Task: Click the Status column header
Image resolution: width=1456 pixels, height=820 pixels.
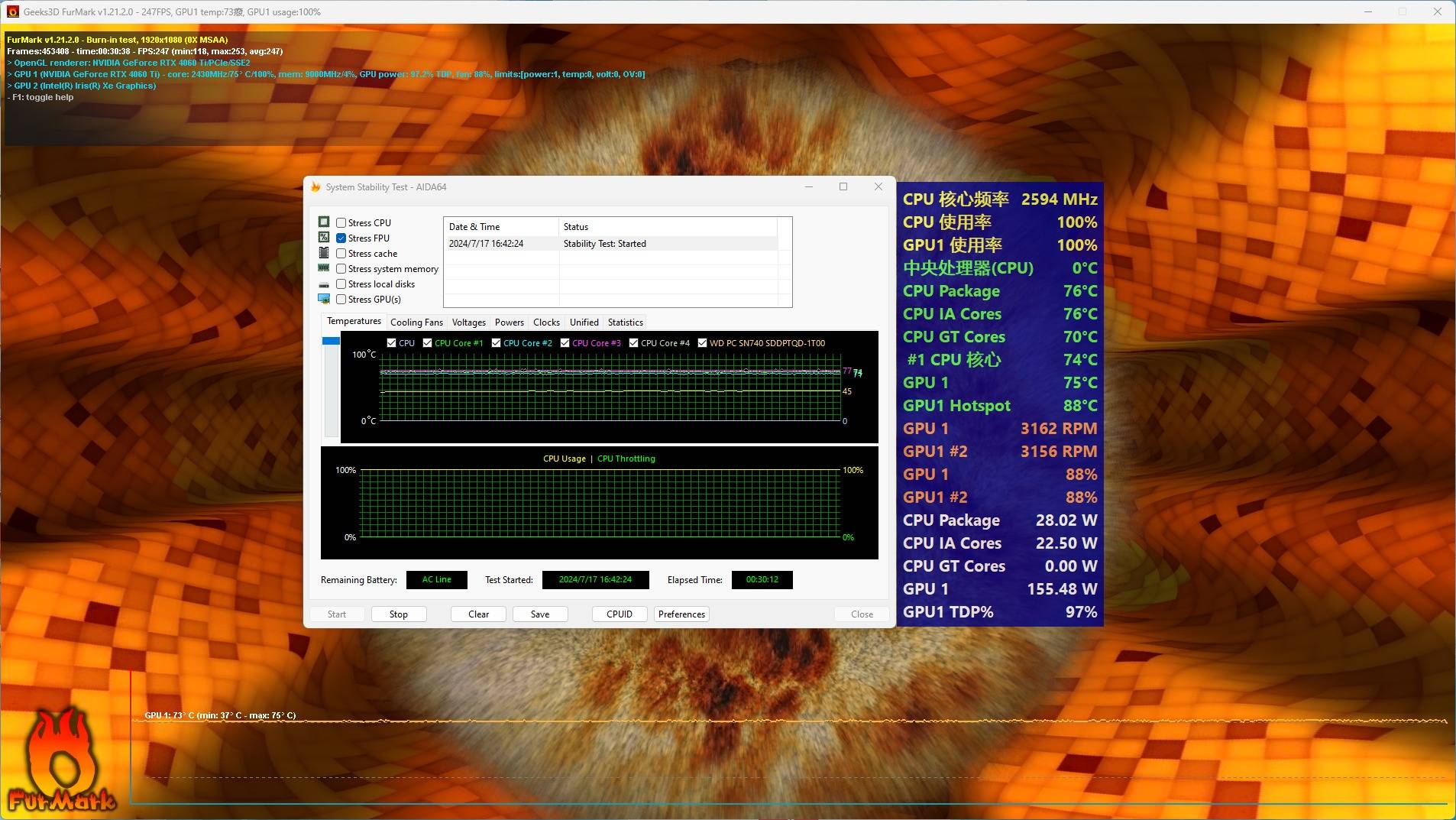Action: 668,227
